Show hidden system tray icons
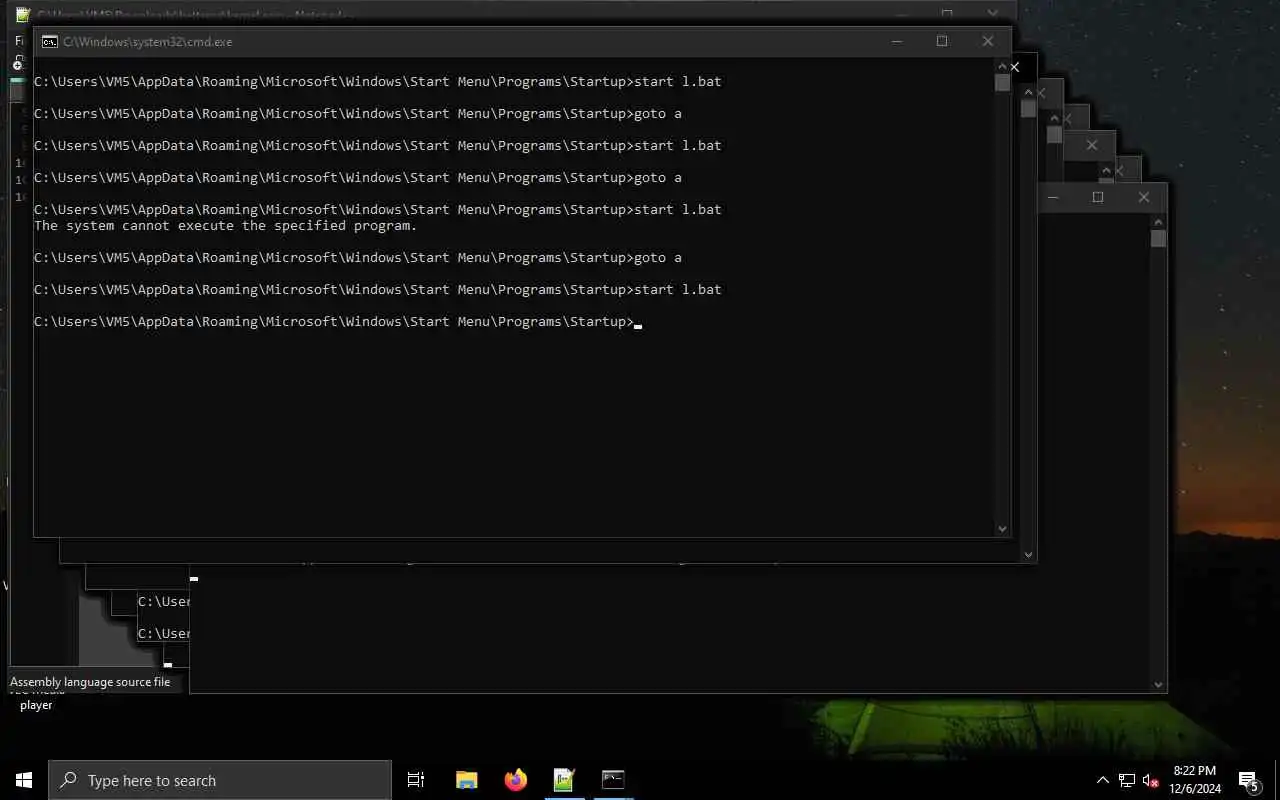The height and width of the screenshot is (800, 1280). point(1103,780)
